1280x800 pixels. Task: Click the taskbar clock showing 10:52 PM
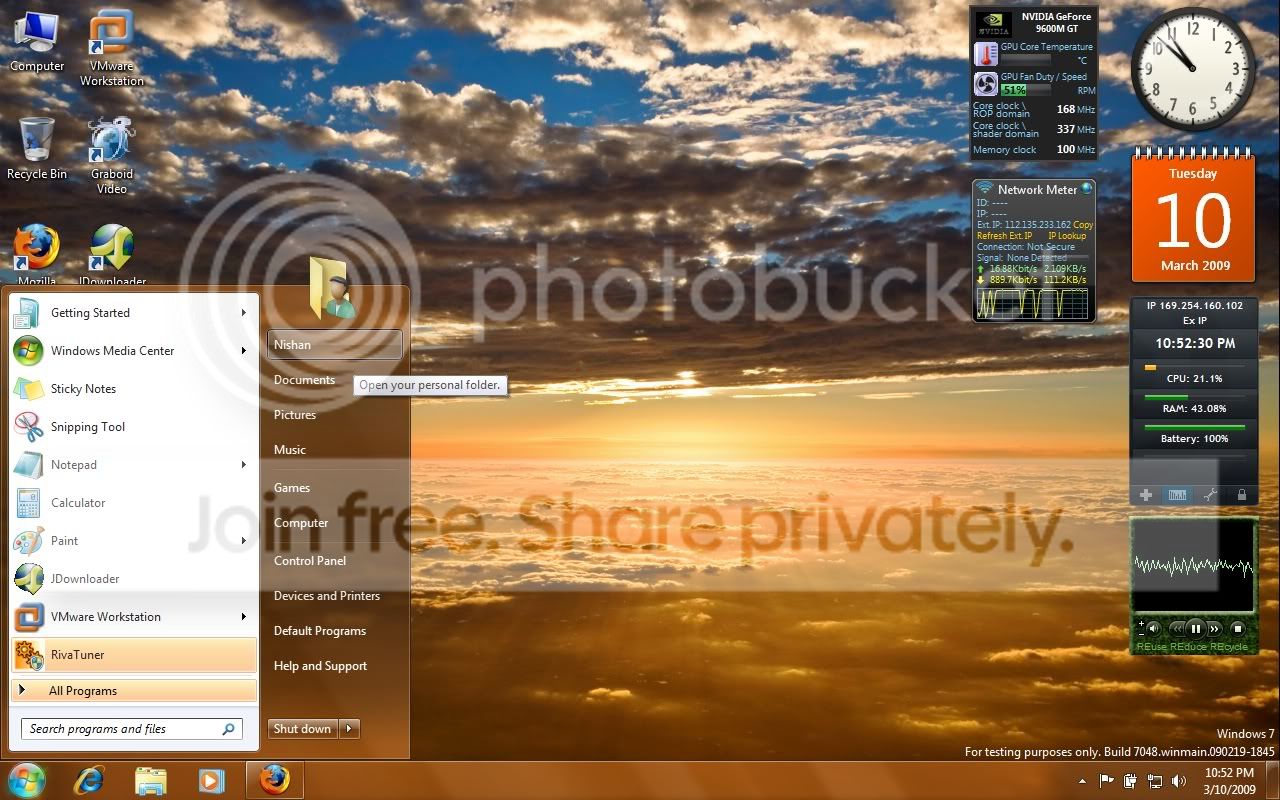pyautogui.click(x=1229, y=781)
